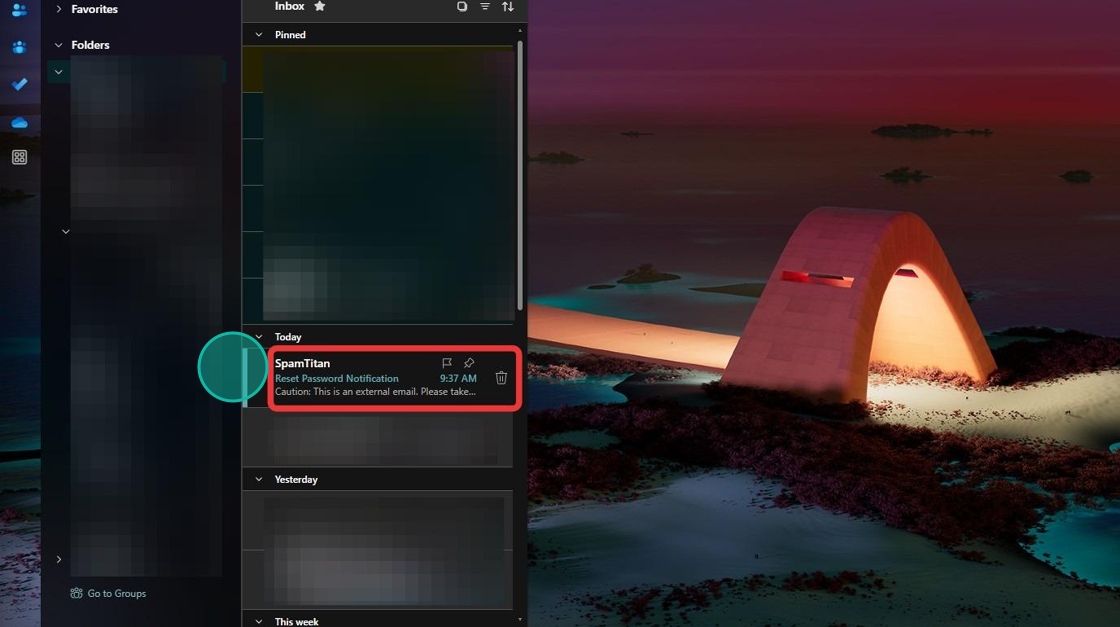The image size is (1120, 627).
Task: Click the Go to Groups link
Action: [116, 593]
